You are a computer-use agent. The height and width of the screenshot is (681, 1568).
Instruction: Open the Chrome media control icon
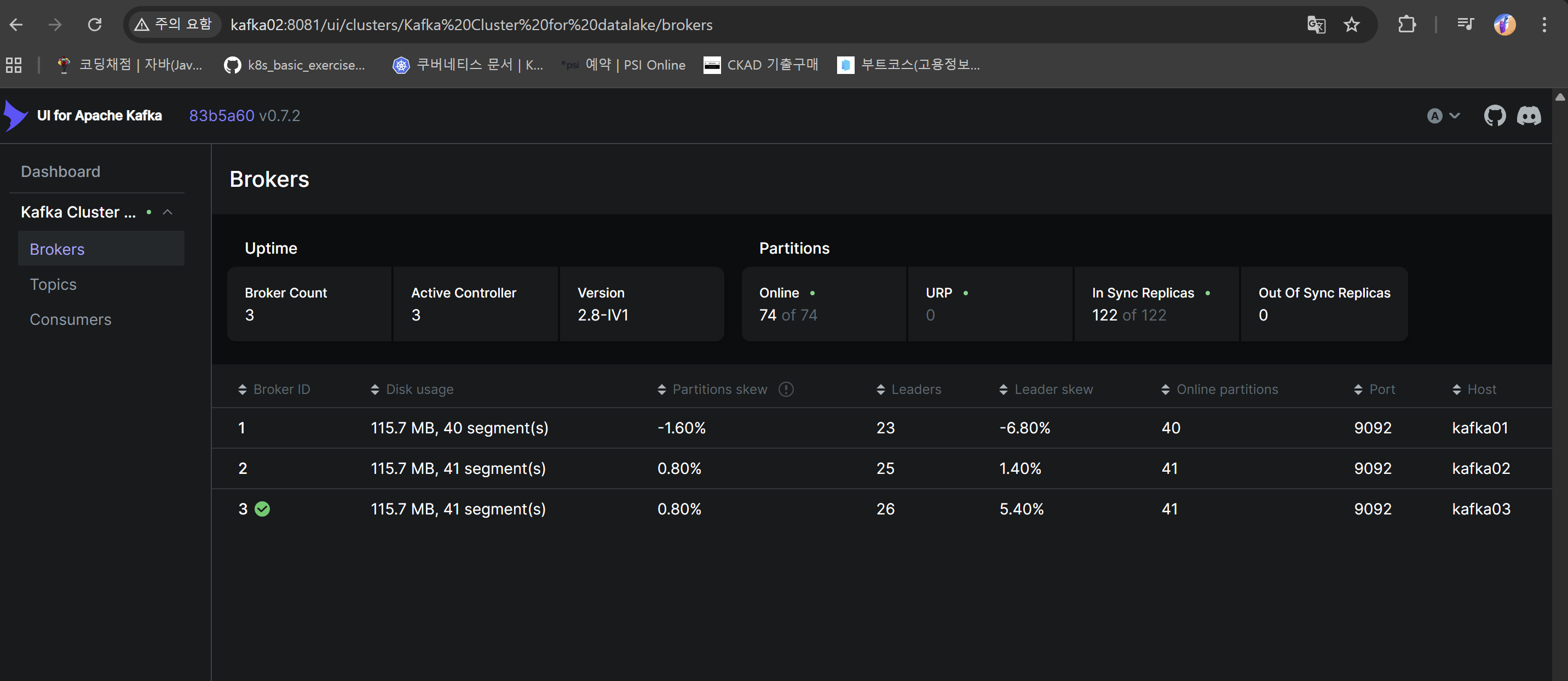[x=1465, y=25]
